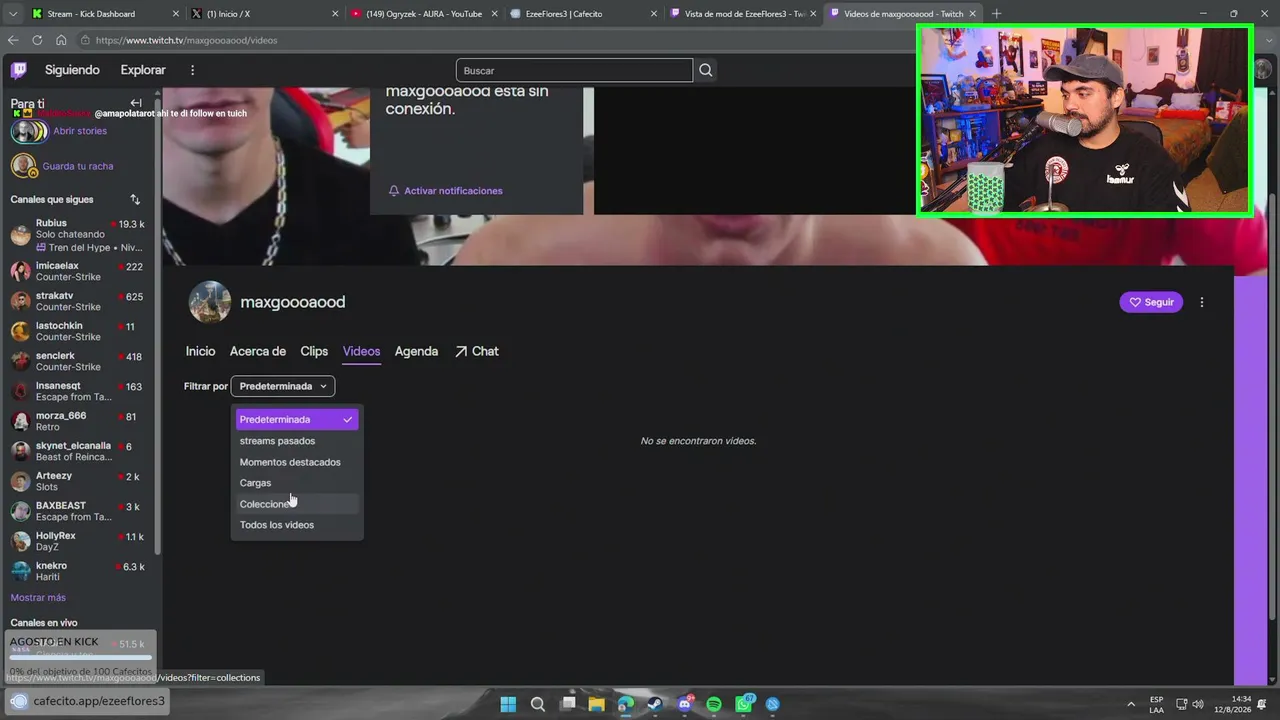
Task: Open the senclerk channel avatar
Action: click(x=21, y=361)
